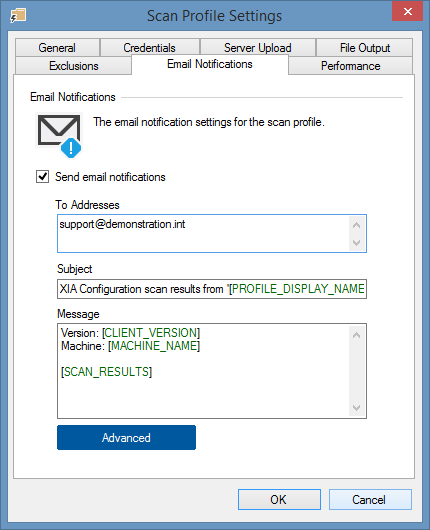Click down arrow in Message box scrollbar
This screenshot has height=530, width=430.
pos(356,408)
